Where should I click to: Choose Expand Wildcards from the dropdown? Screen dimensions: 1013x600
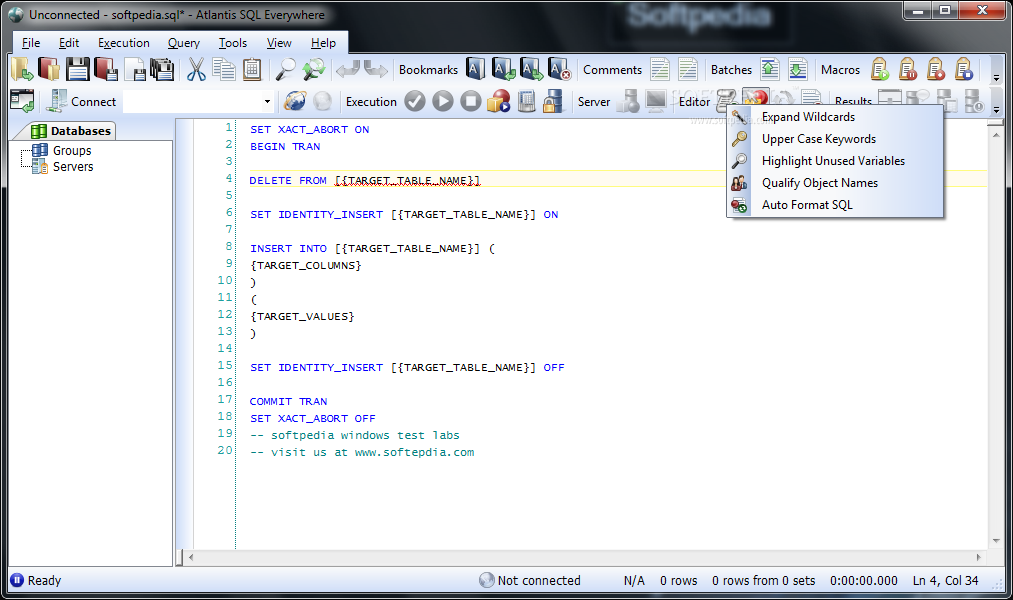coord(835,117)
